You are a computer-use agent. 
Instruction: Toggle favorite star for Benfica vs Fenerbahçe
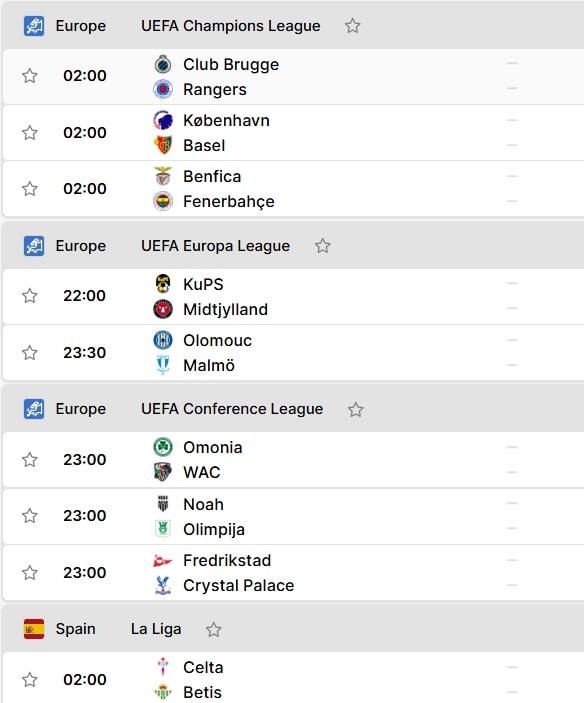[30, 189]
